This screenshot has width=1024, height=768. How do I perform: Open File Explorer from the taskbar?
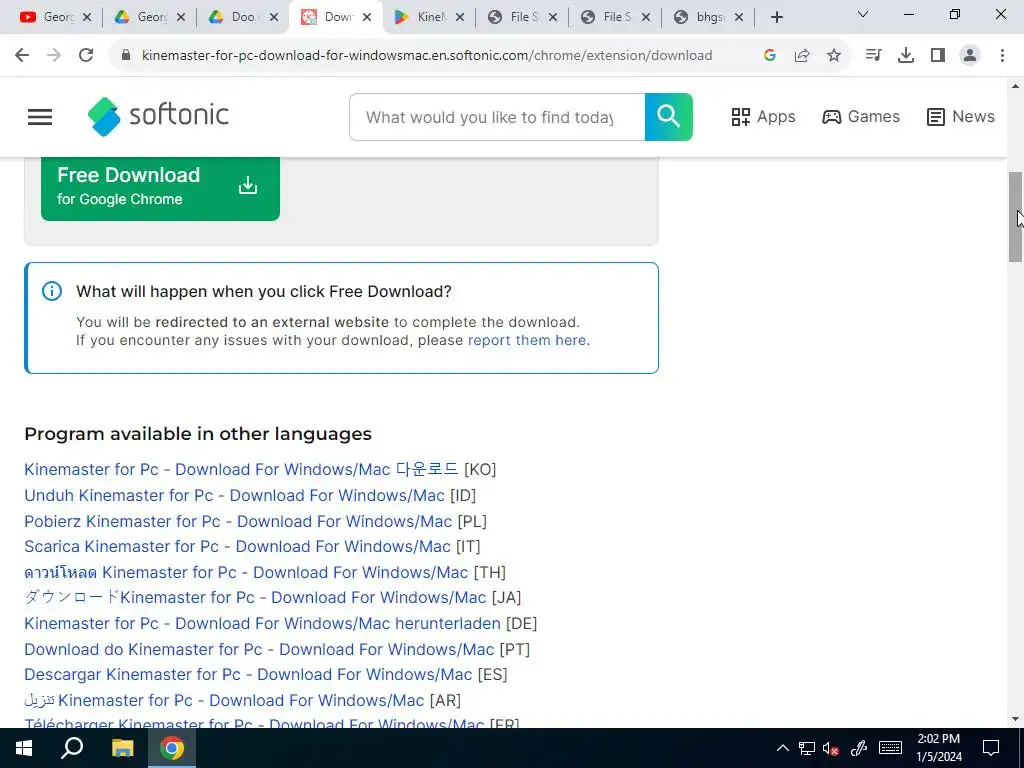[x=122, y=748]
